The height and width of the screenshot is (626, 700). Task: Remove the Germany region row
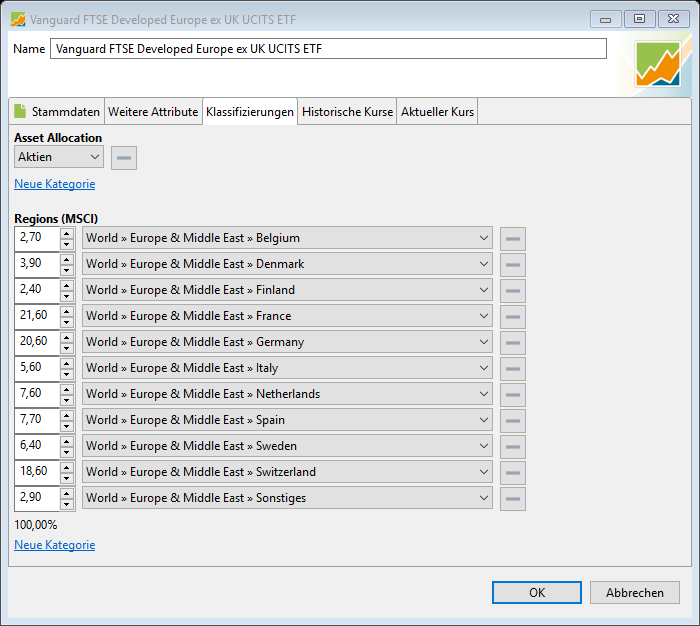[512, 342]
